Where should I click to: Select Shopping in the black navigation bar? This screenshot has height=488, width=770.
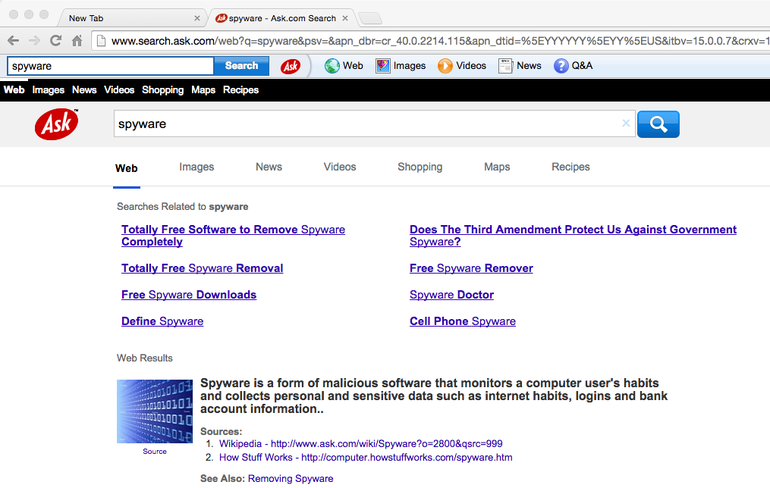coord(163,90)
